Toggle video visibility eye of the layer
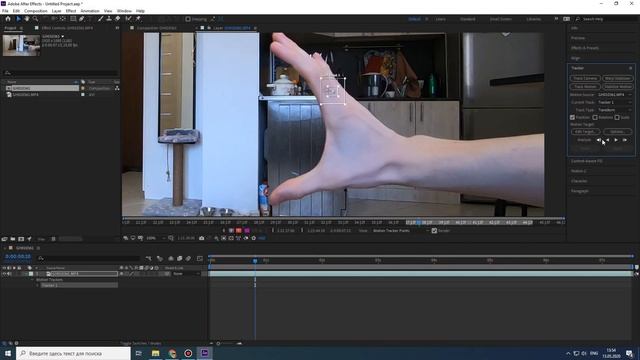 [x=4, y=274]
